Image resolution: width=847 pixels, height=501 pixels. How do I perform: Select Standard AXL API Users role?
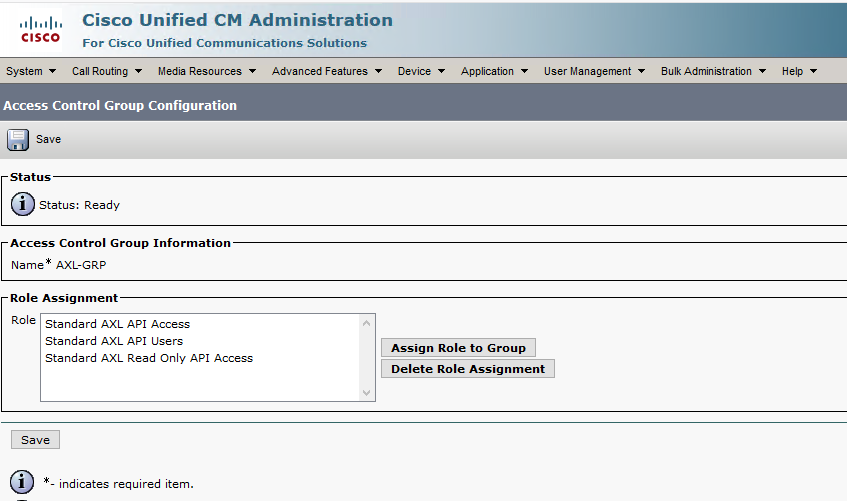coord(114,341)
